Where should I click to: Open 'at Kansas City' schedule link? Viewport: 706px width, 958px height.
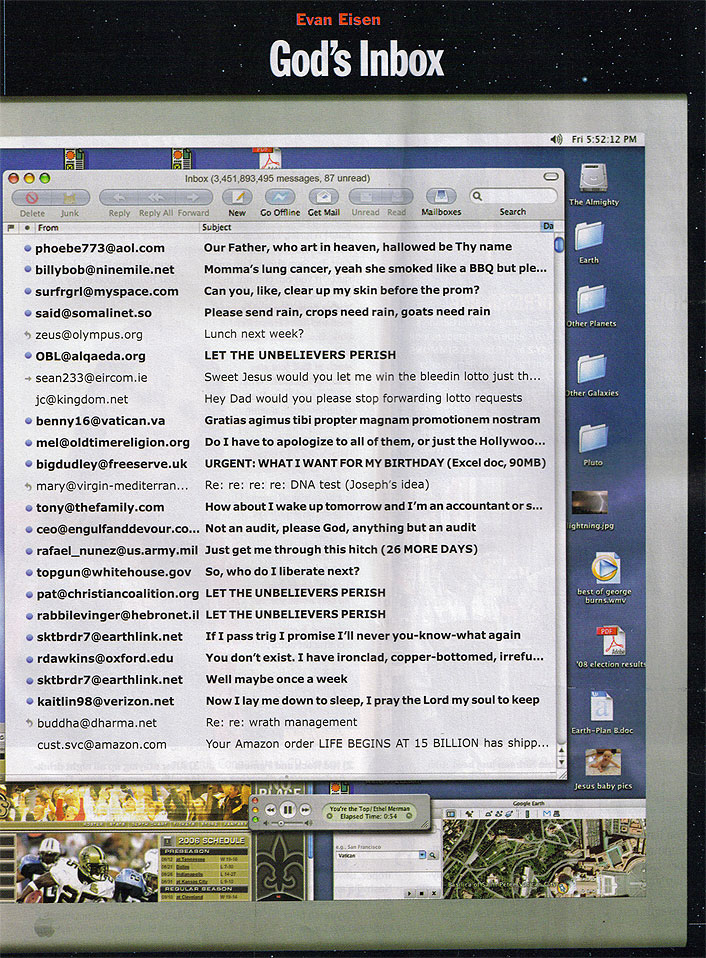[x=192, y=882]
